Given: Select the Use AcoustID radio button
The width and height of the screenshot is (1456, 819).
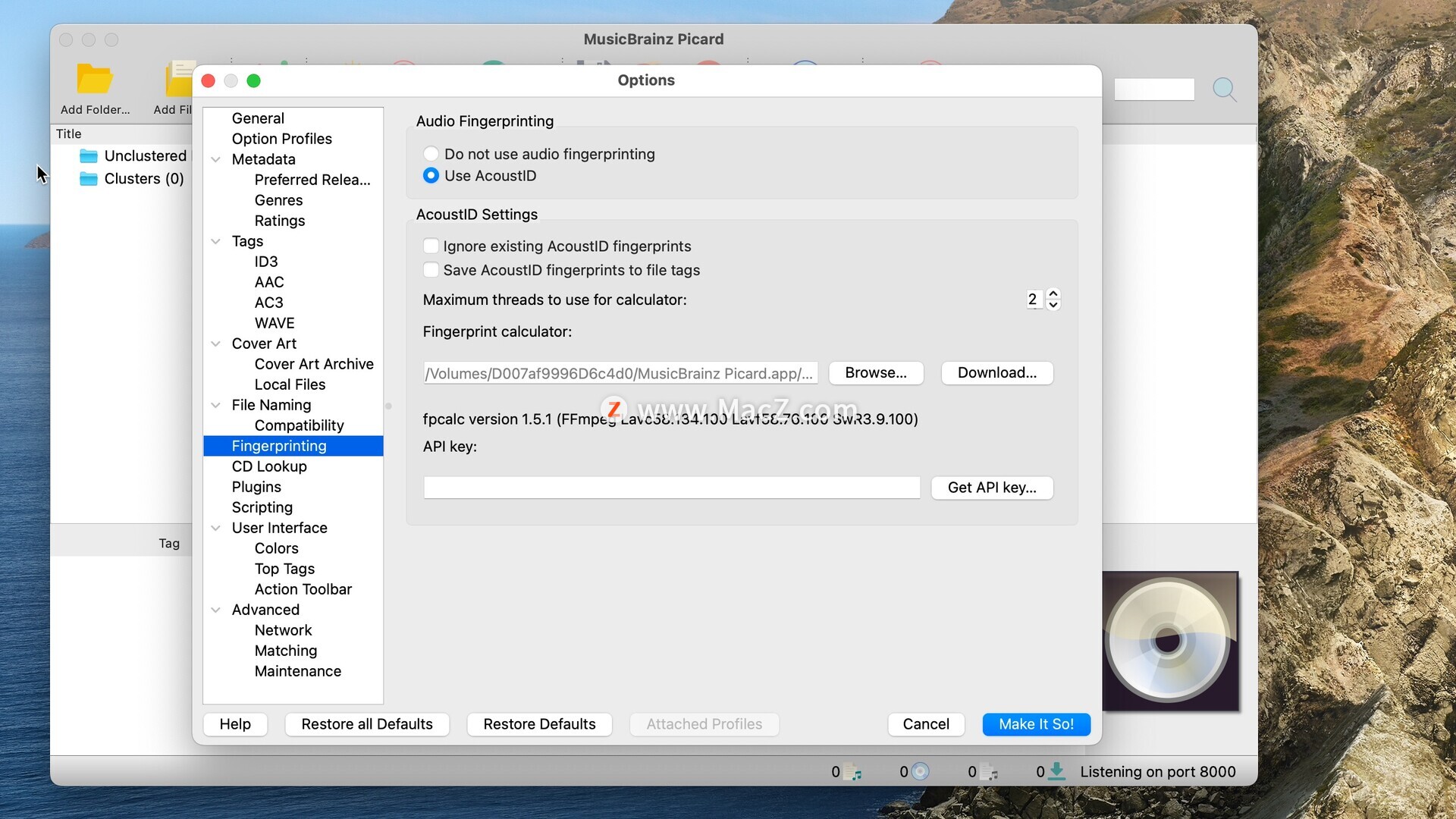Looking at the screenshot, I should 431,176.
